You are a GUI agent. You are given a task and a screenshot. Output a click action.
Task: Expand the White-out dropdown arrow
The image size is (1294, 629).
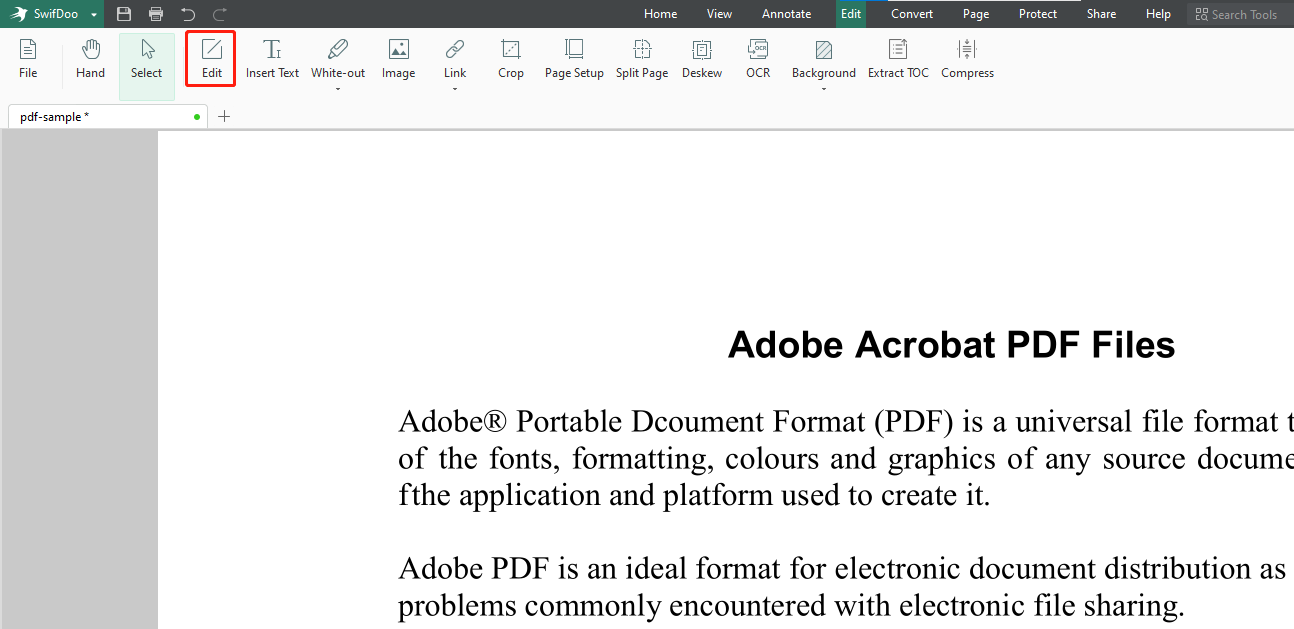338,89
